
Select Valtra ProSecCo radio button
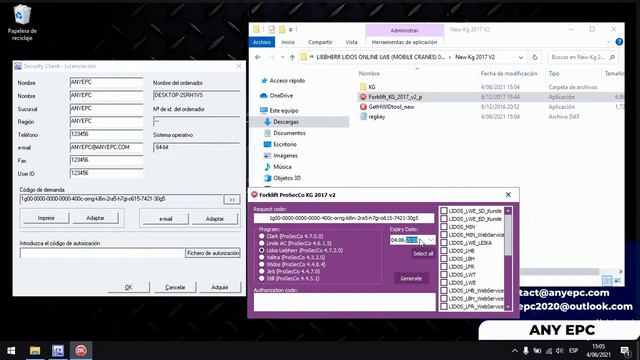(x=262, y=258)
